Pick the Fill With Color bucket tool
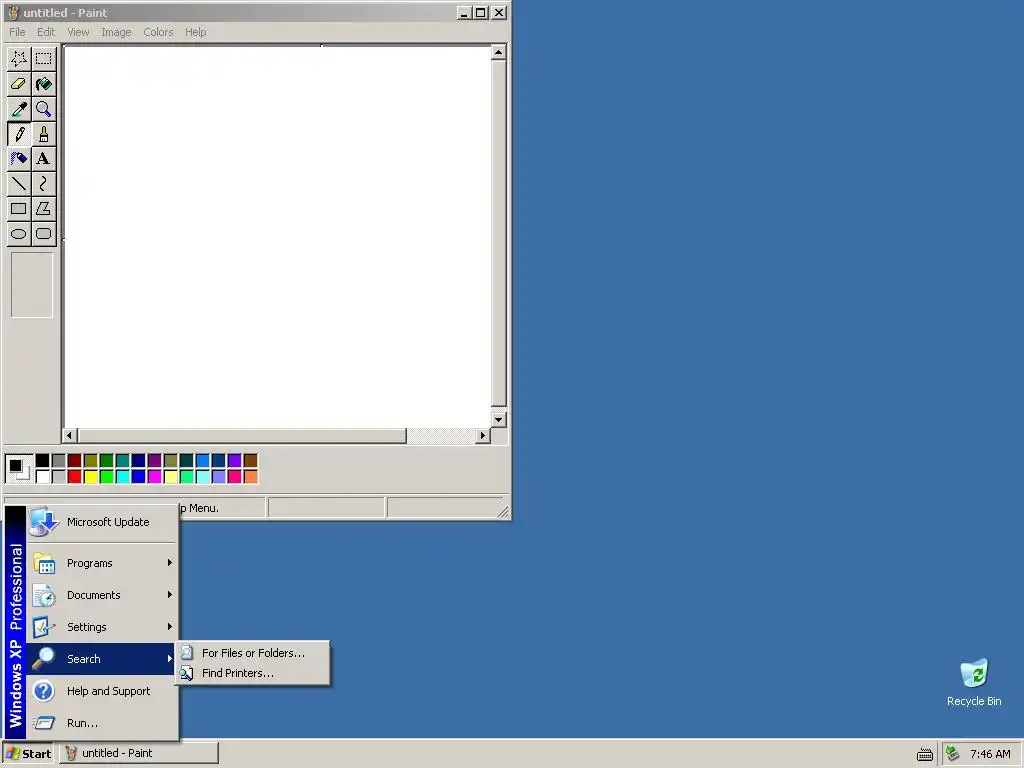The image size is (1024, 768). [x=44, y=84]
